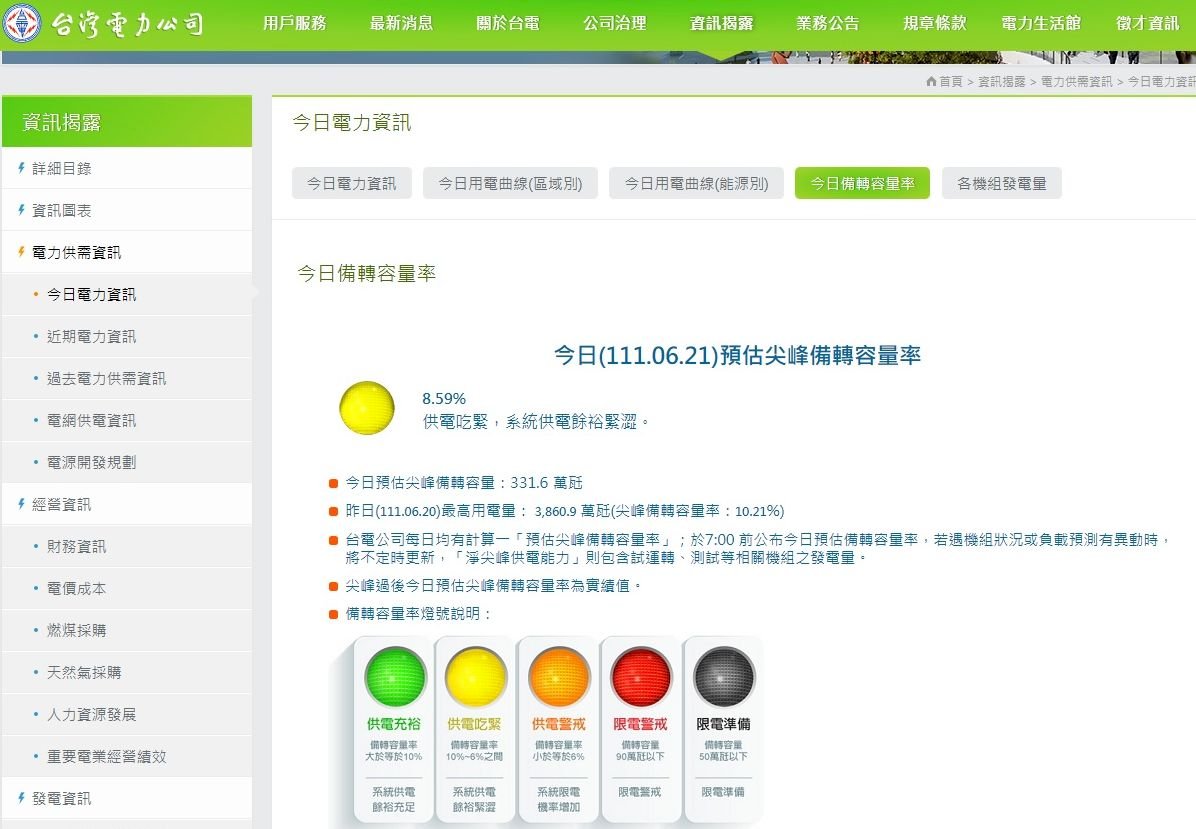Click the 供電吃緊,系統供電餘裕緊澀 status text

point(536,422)
